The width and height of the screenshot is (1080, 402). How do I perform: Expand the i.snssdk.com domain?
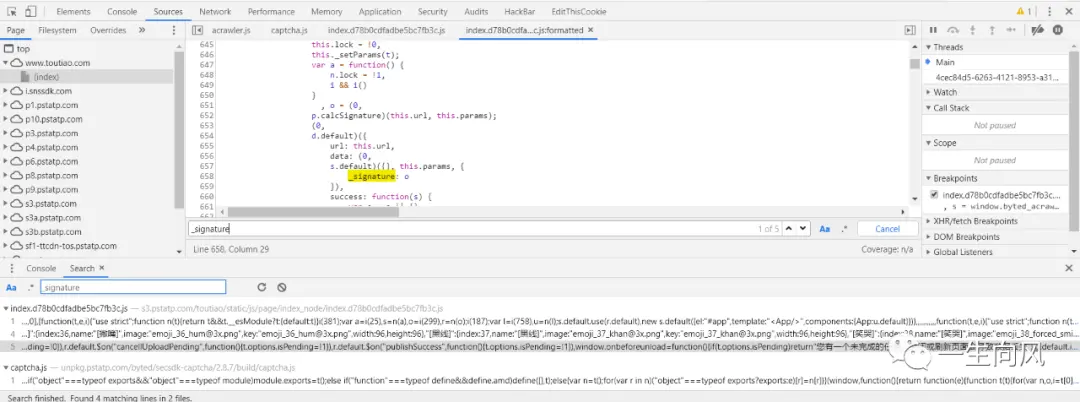(x=6, y=91)
